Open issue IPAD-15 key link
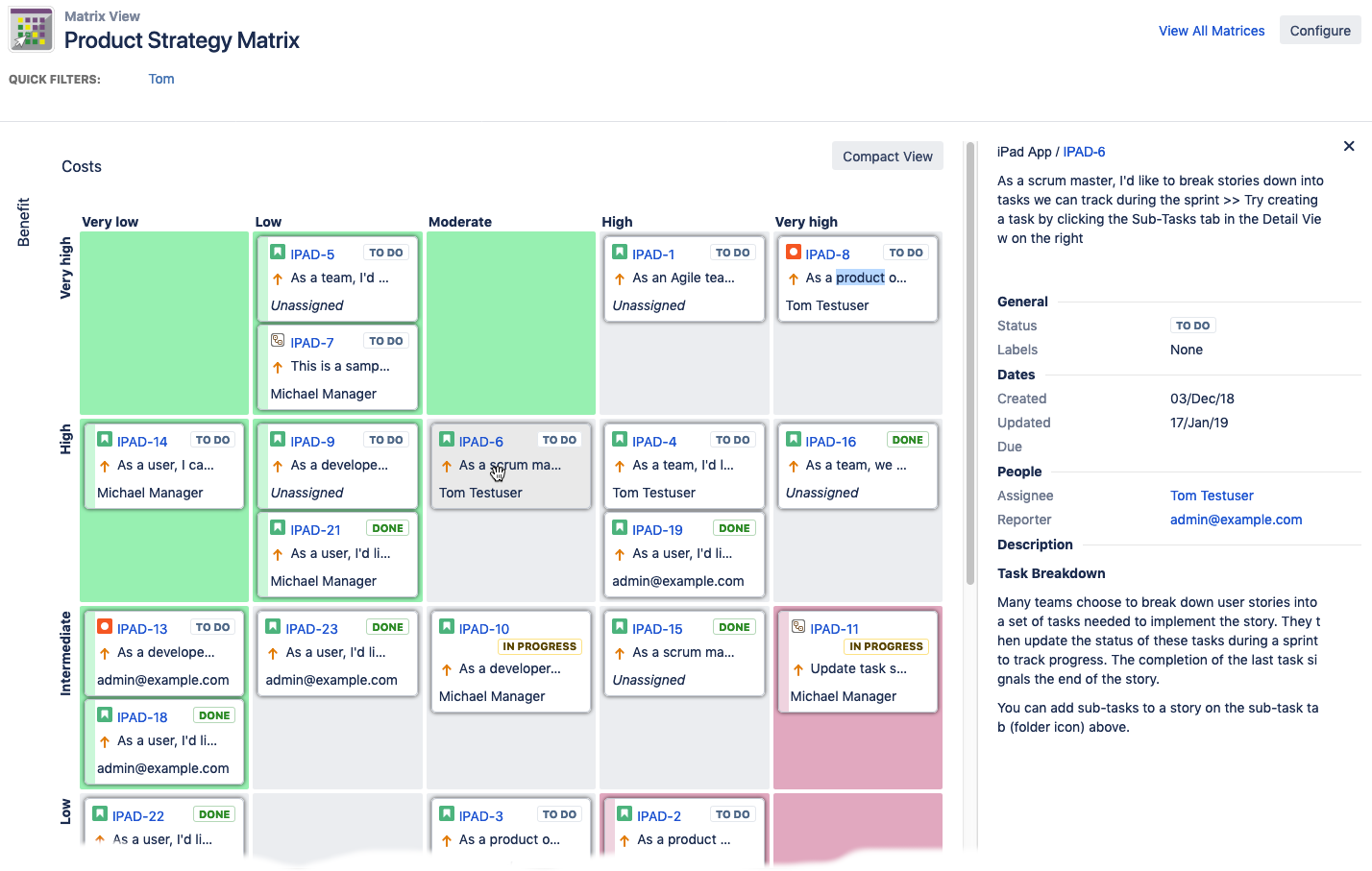This screenshot has width=1372, height=871. coord(657,629)
